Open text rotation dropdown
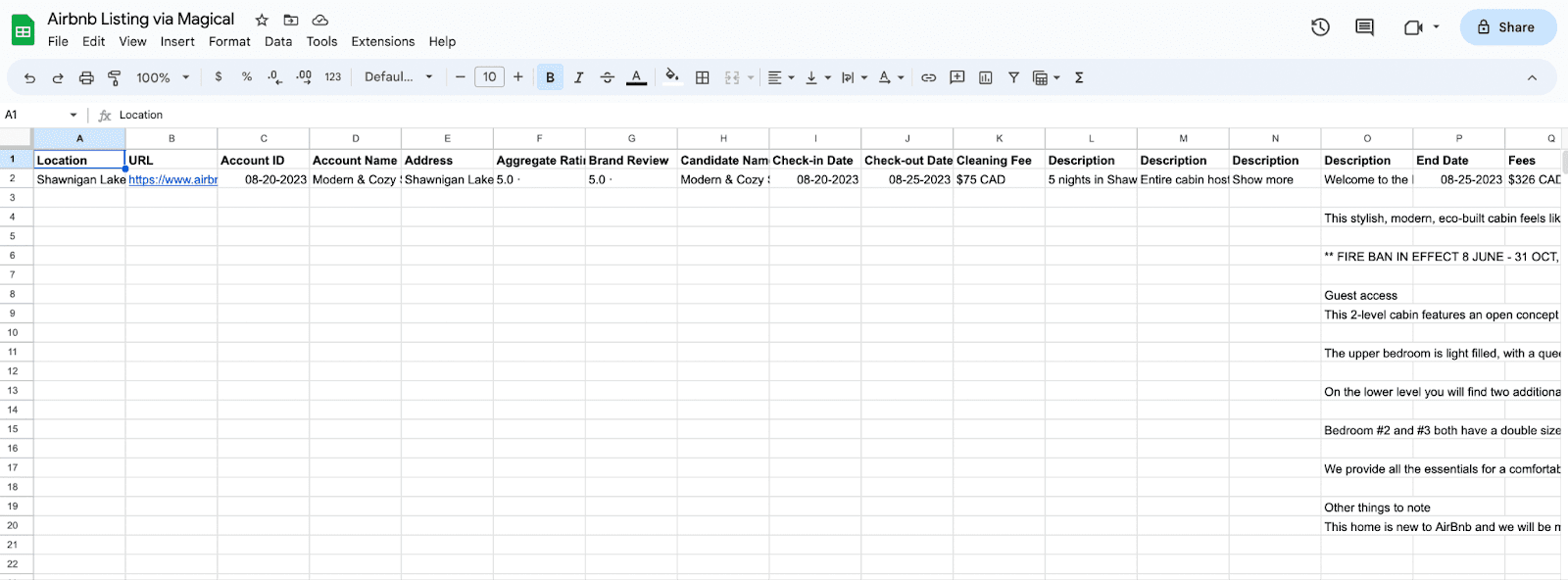1568x580 pixels. 891,77
